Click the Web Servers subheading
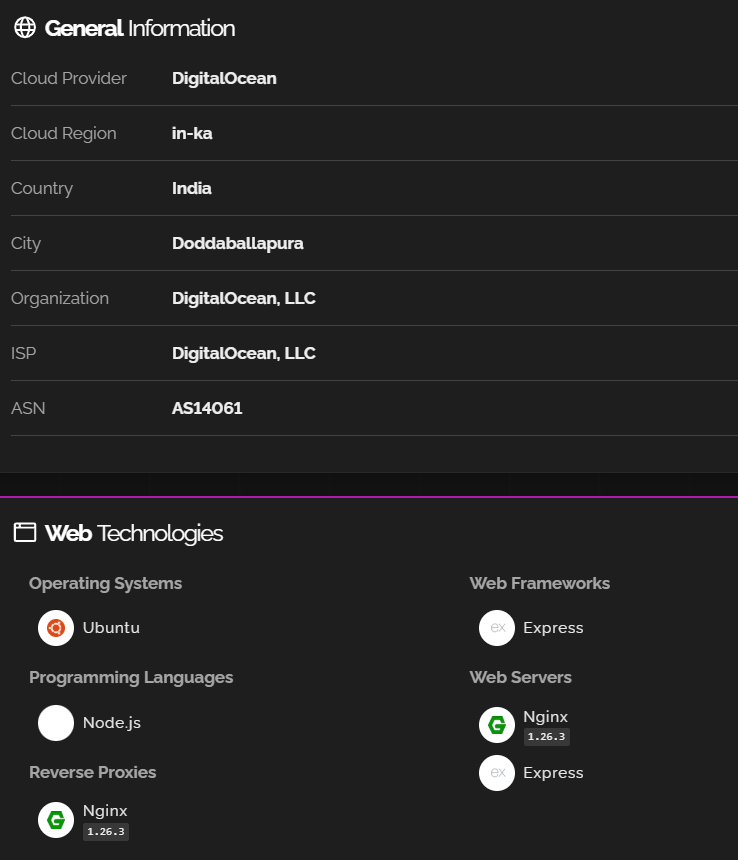 pos(520,677)
